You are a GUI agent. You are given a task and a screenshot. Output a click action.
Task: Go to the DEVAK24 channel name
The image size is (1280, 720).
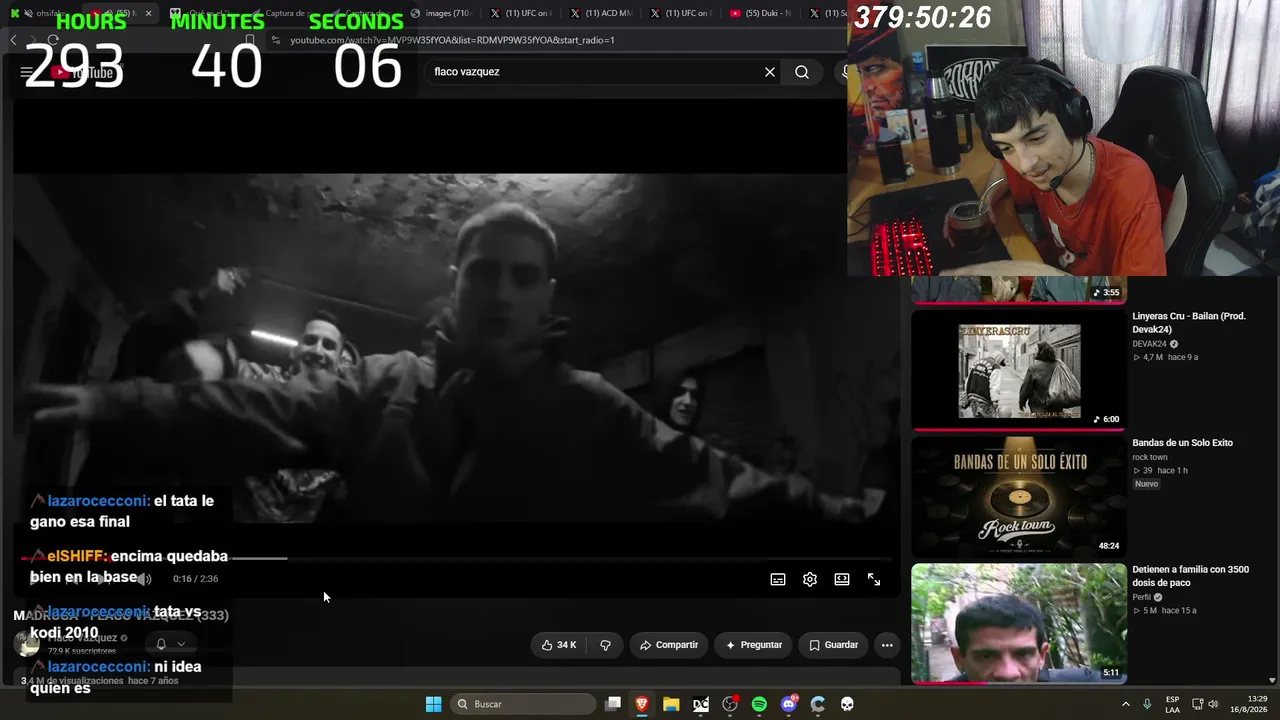(1149, 344)
